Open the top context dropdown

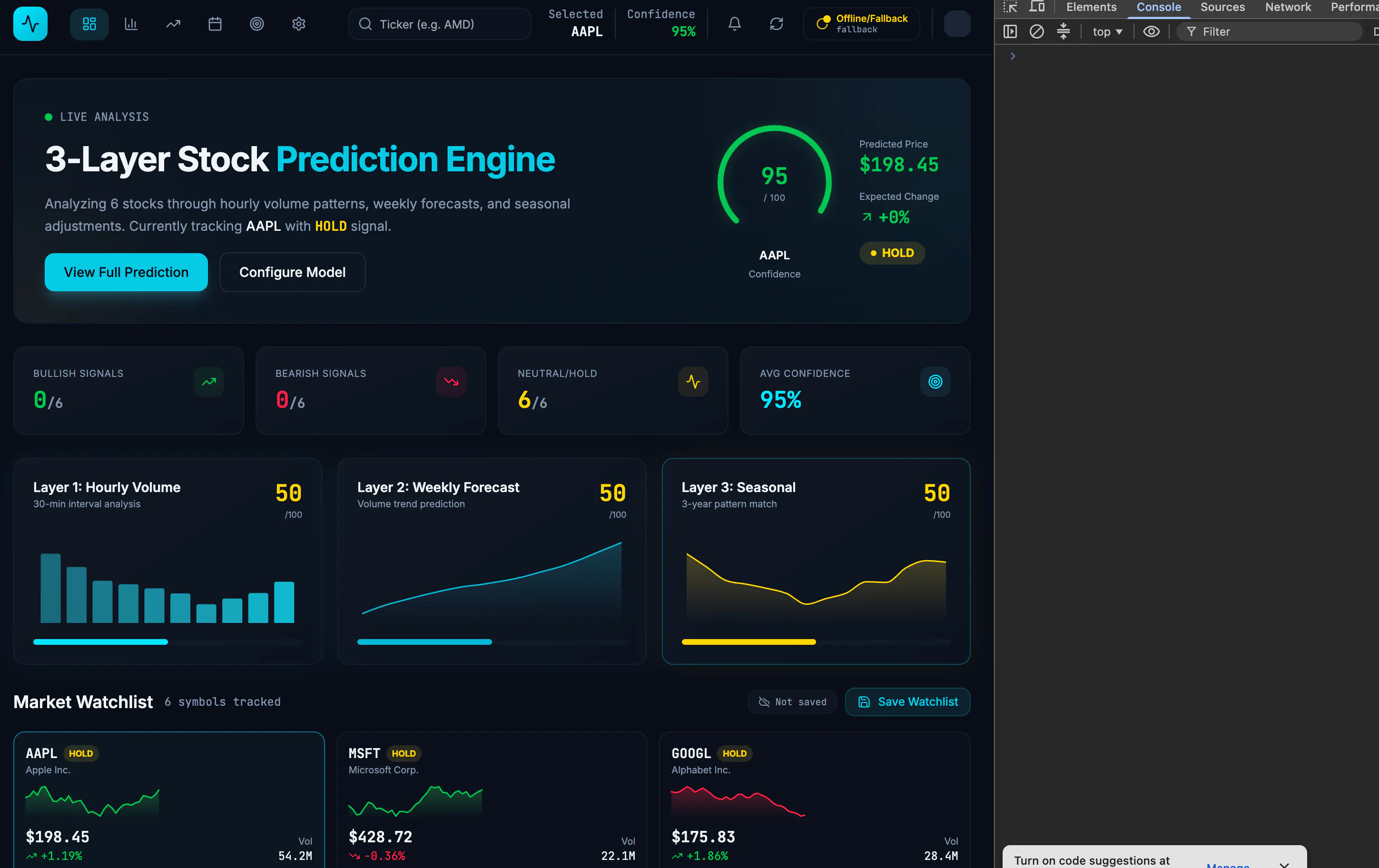(1108, 31)
